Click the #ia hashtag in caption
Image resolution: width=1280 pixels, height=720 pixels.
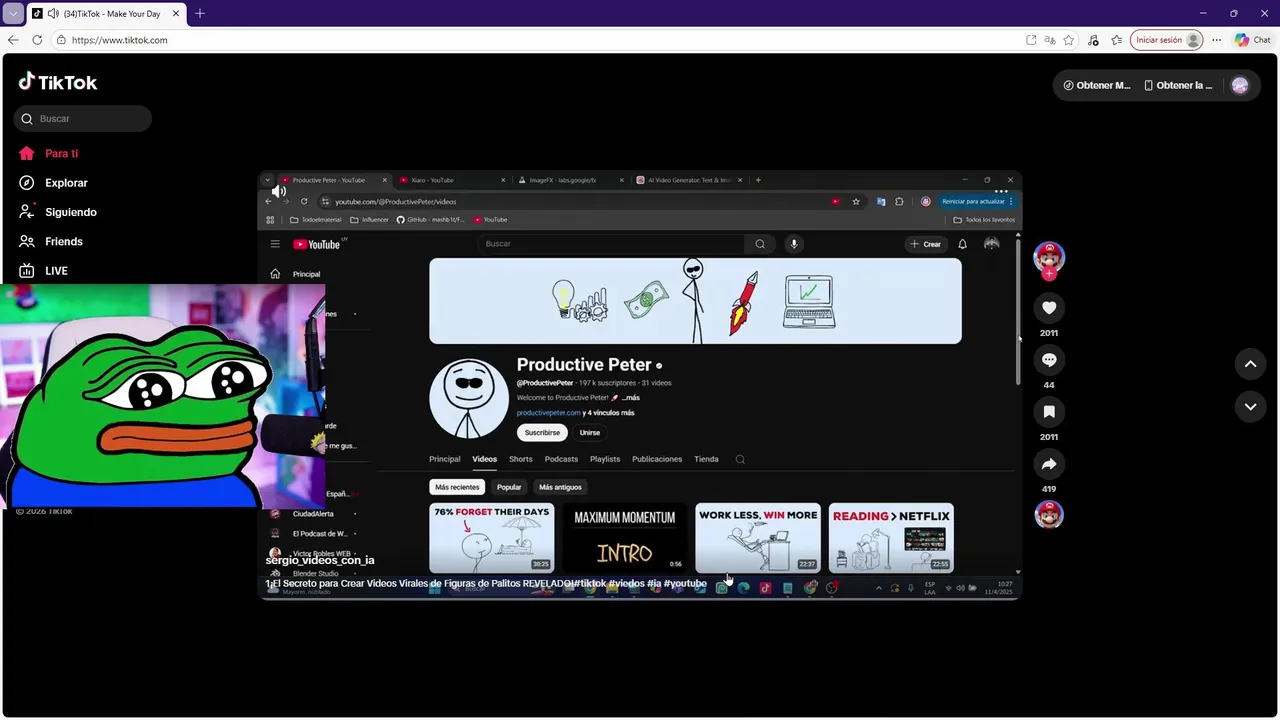(654, 583)
